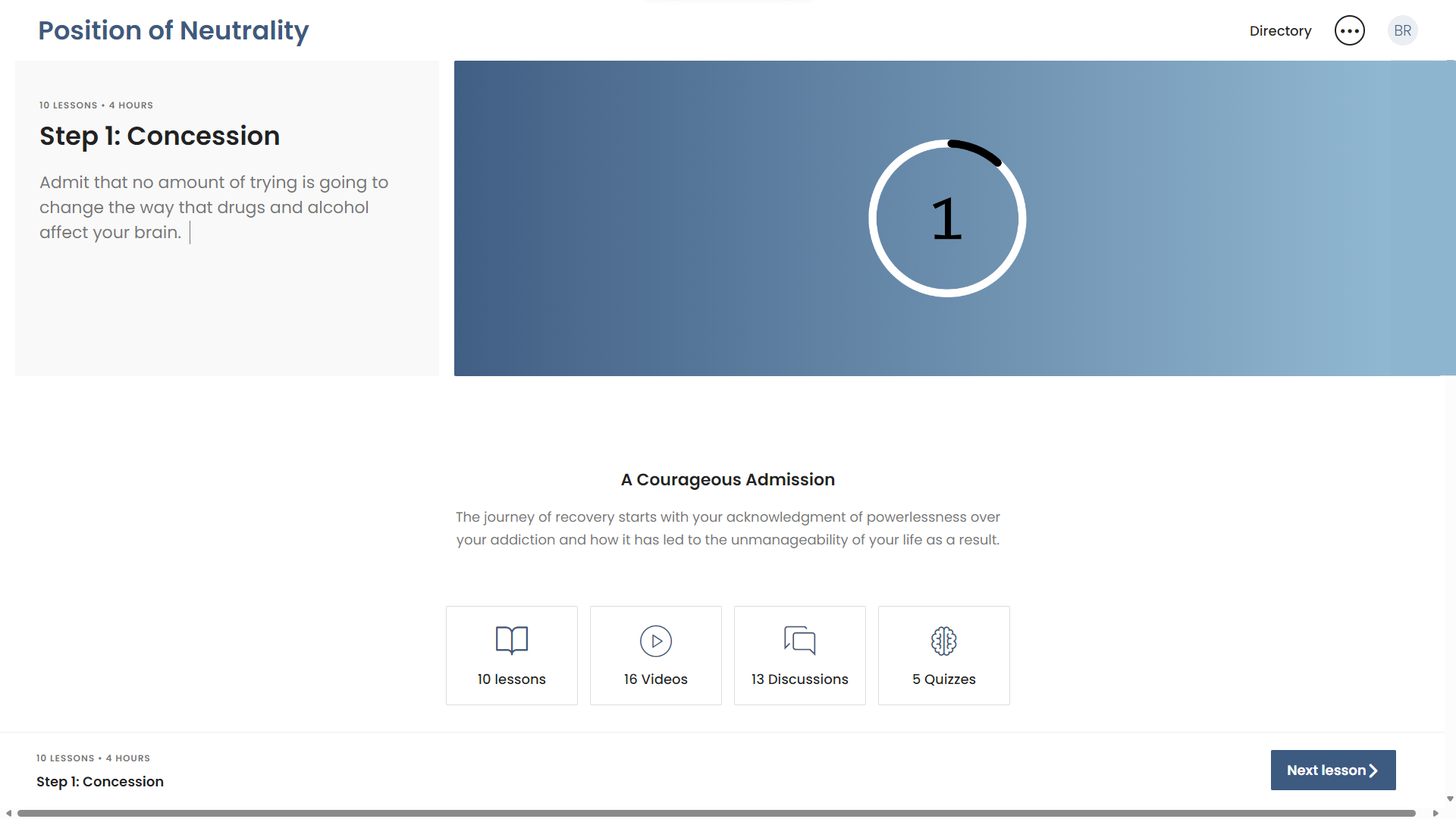
Task: Open the lessons book icon card
Action: click(512, 641)
